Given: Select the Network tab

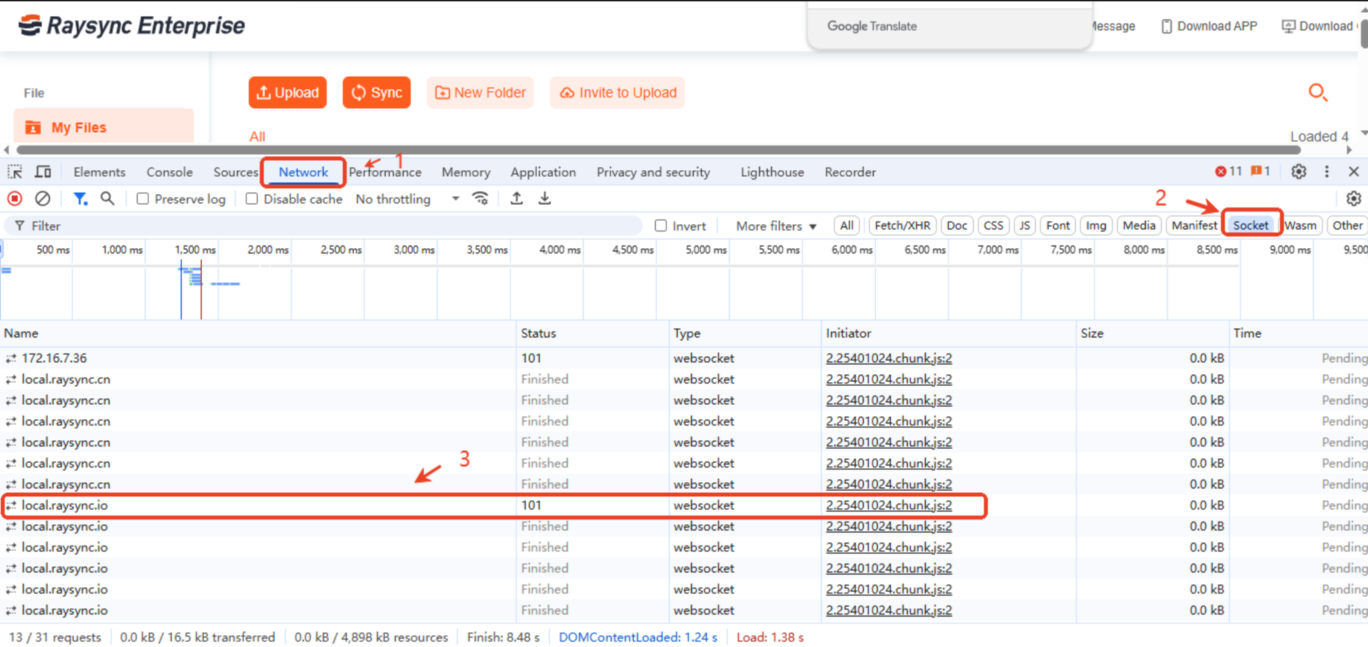Looking at the screenshot, I should coord(303,172).
